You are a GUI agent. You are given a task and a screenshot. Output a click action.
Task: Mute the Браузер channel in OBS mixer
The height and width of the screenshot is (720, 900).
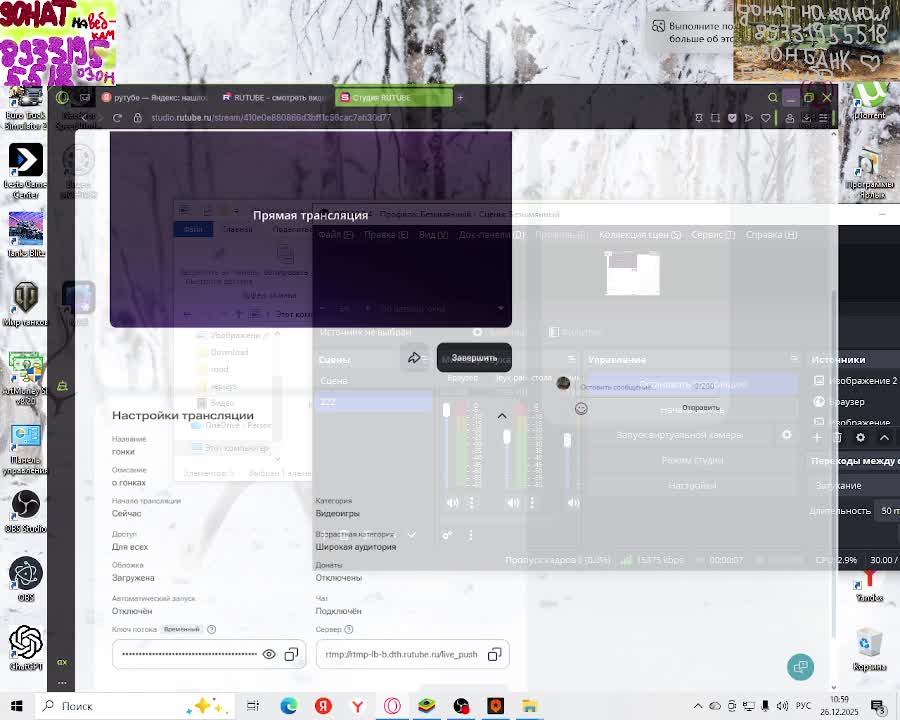453,503
